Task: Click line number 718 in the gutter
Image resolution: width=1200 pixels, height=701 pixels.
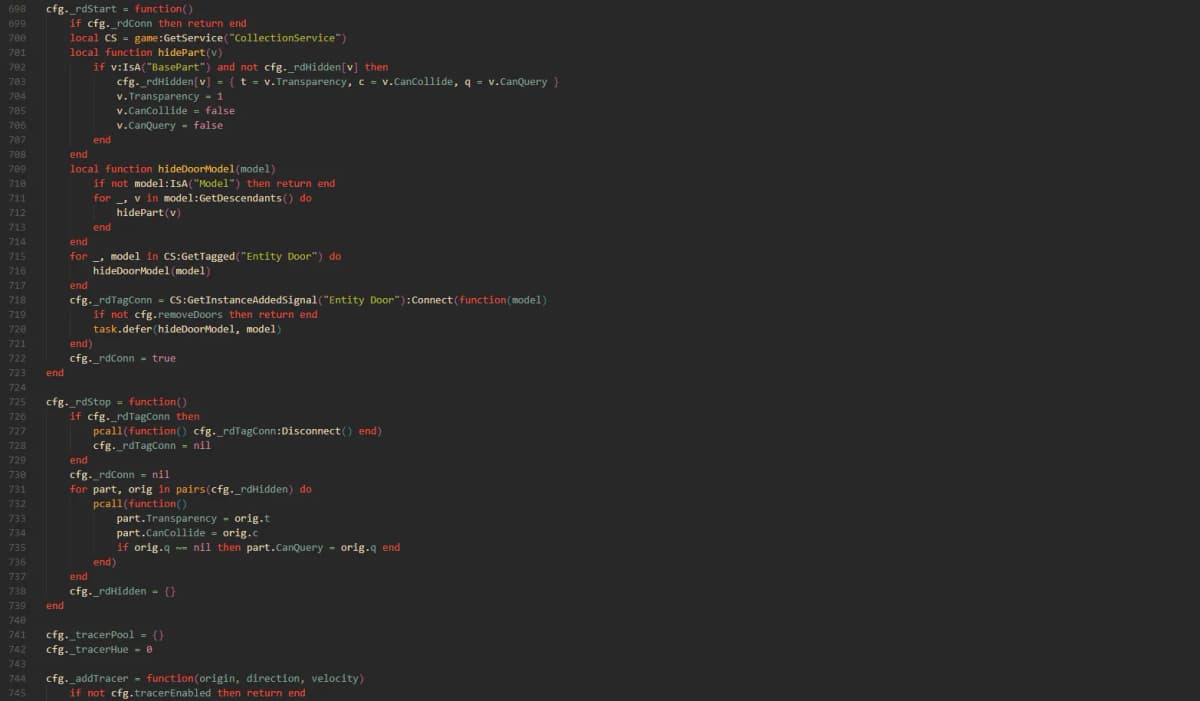Action: coord(16,300)
